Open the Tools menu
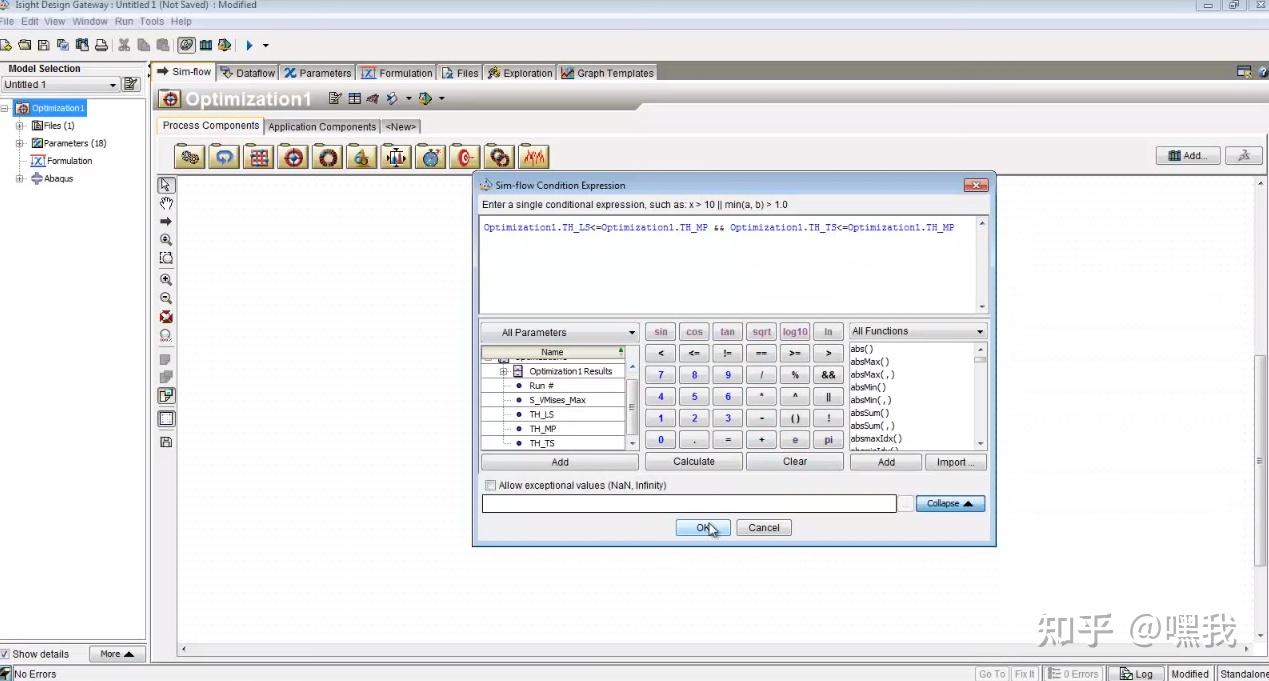 (152, 21)
